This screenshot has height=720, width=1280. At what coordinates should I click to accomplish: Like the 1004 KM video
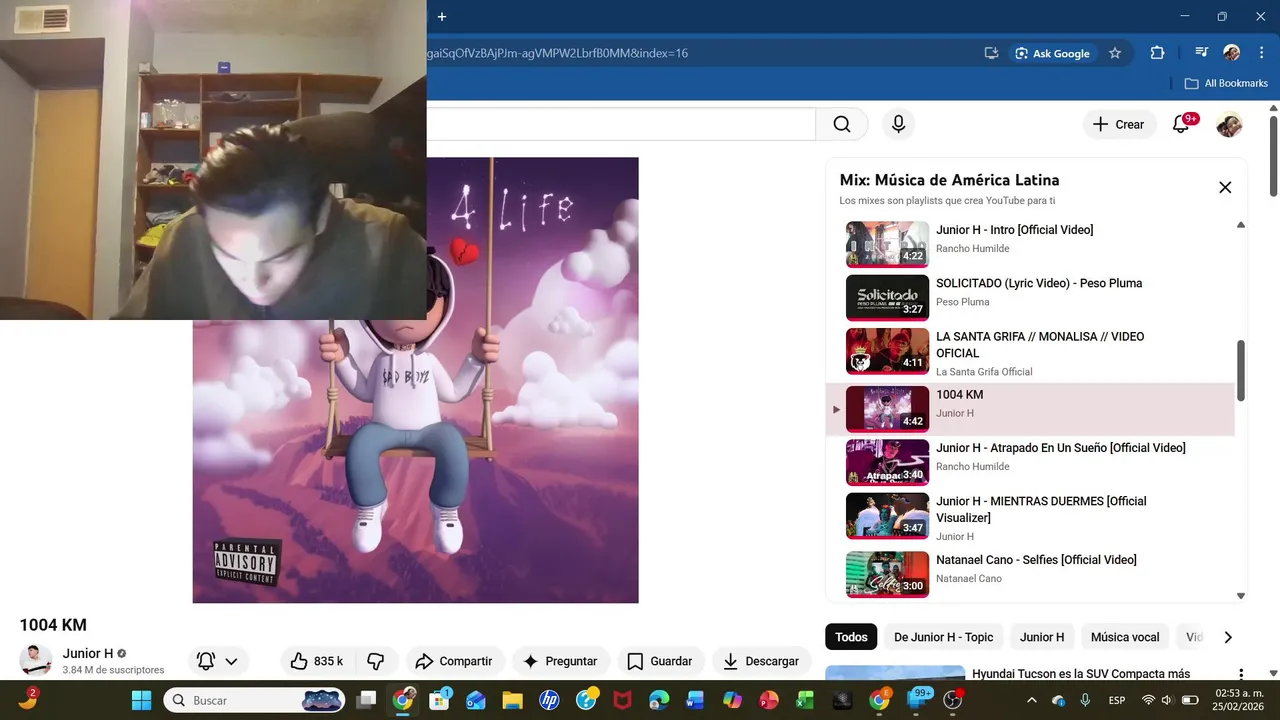click(x=317, y=661)
